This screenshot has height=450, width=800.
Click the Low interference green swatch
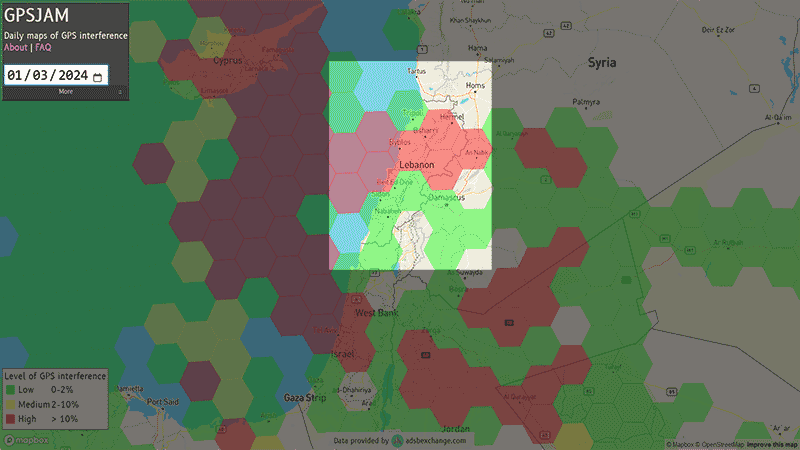[10, 389]
